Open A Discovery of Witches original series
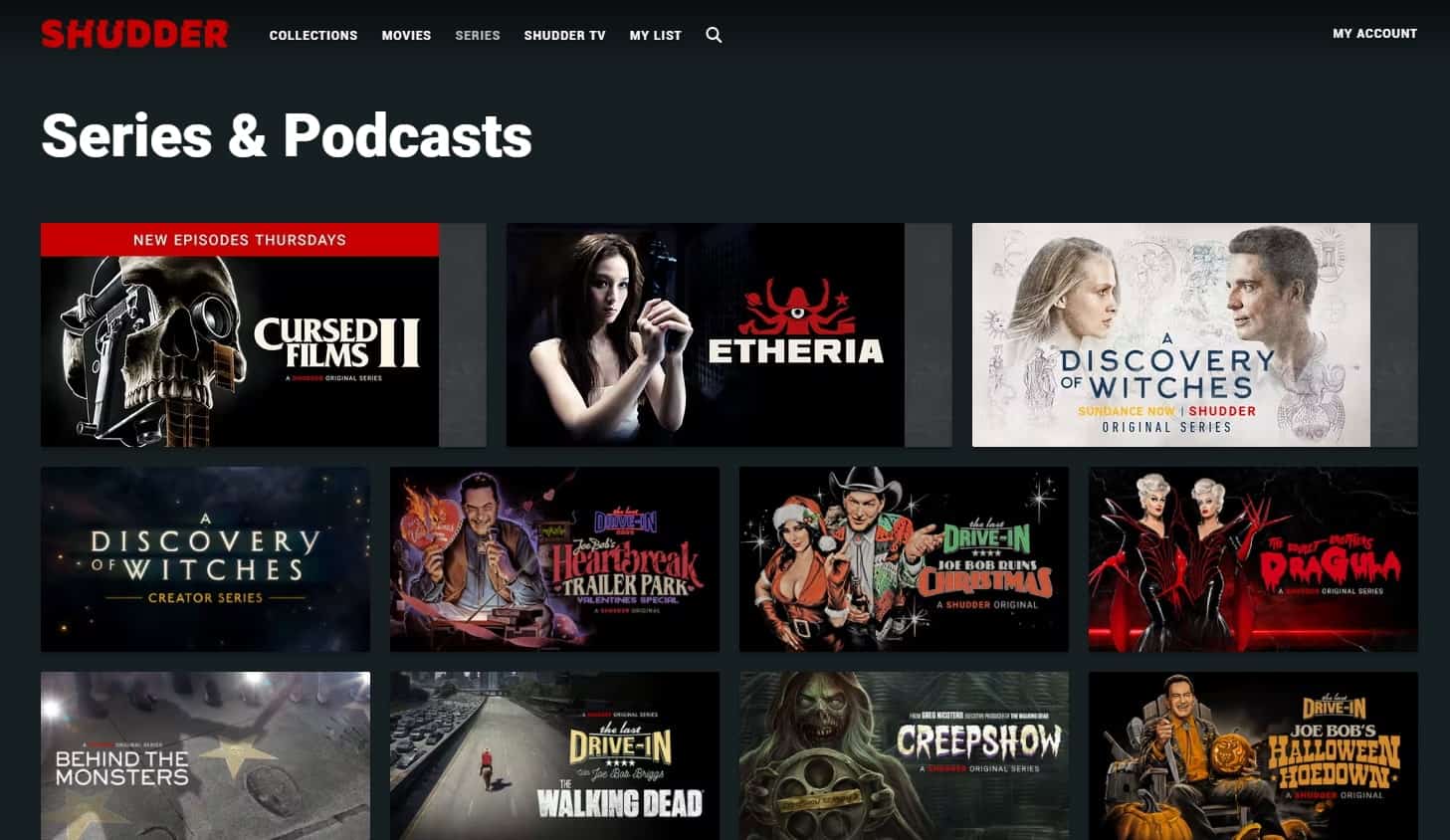1450x840 pixels. click(1170, 334)
